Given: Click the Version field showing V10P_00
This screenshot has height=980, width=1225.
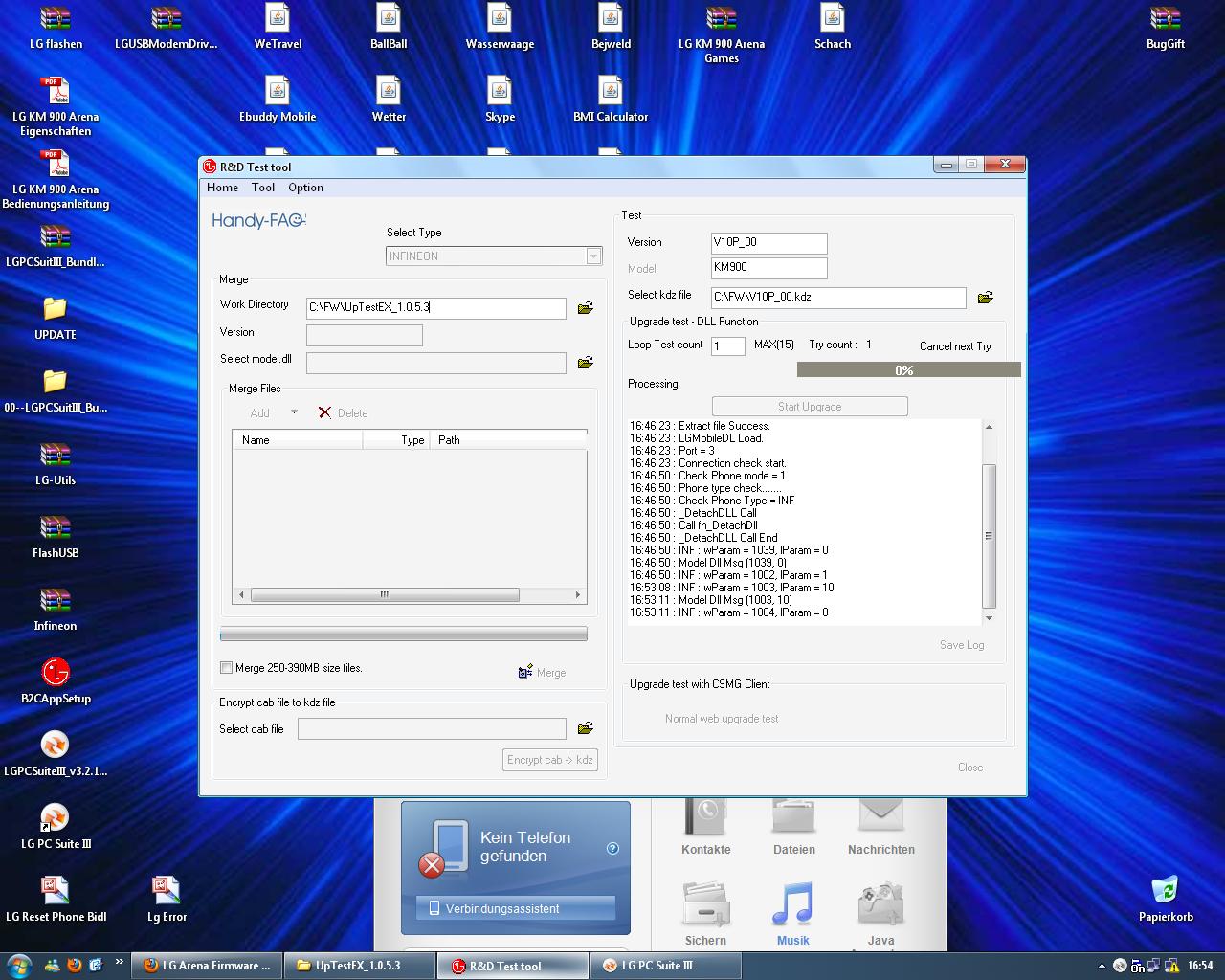Looking at the screenshot, I should pos(769,243).
